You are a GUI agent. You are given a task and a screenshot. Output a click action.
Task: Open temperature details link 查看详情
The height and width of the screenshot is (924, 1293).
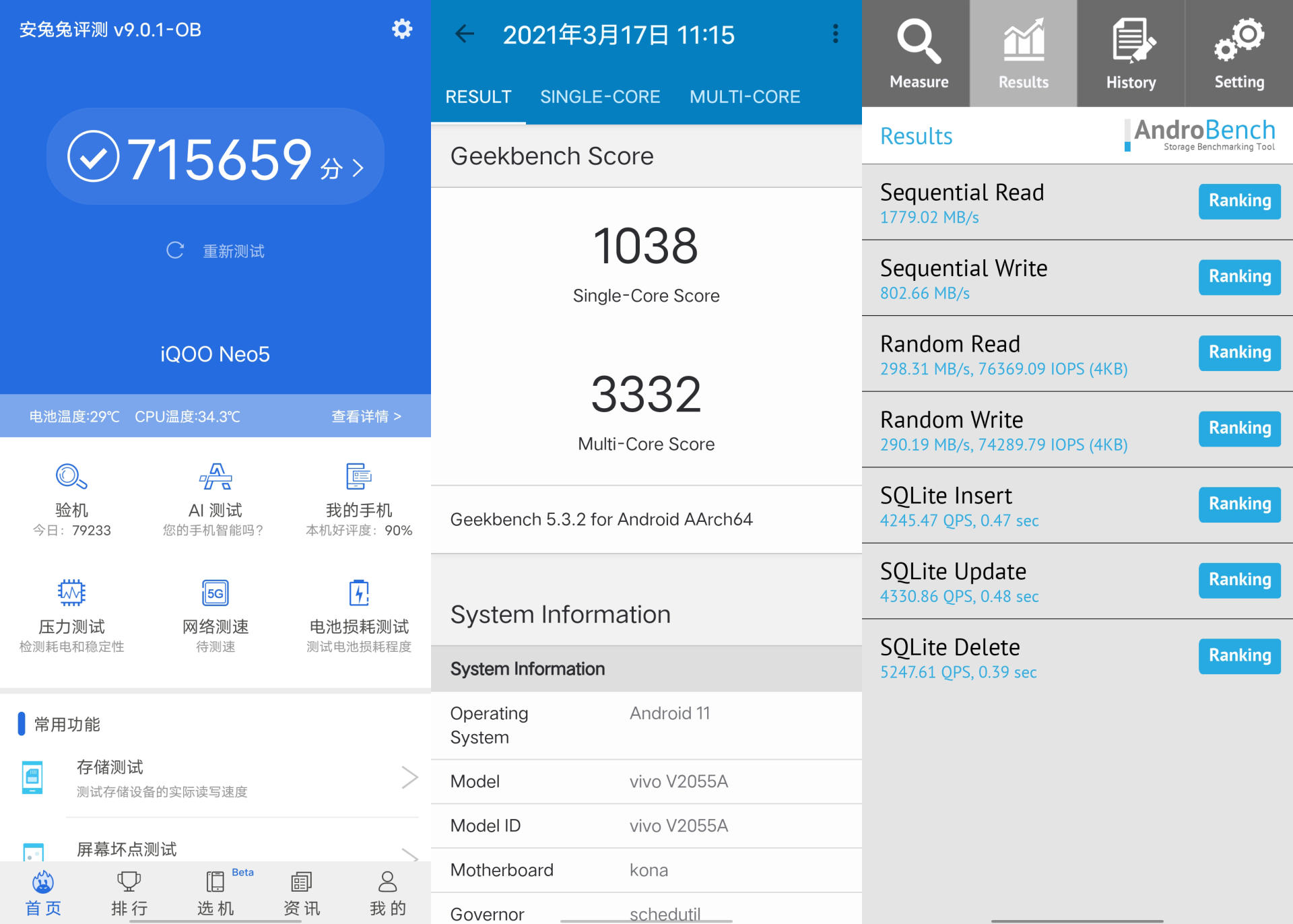point(366,416)
